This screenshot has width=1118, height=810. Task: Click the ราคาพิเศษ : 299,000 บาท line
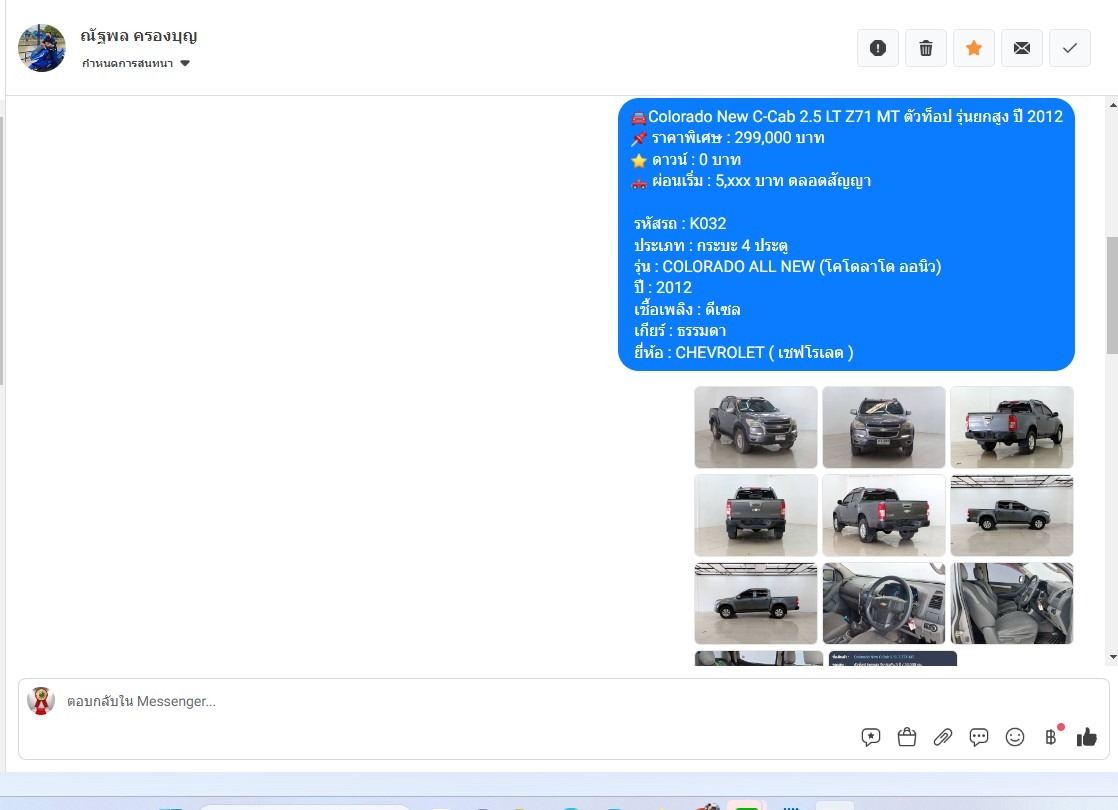(728, 138)
